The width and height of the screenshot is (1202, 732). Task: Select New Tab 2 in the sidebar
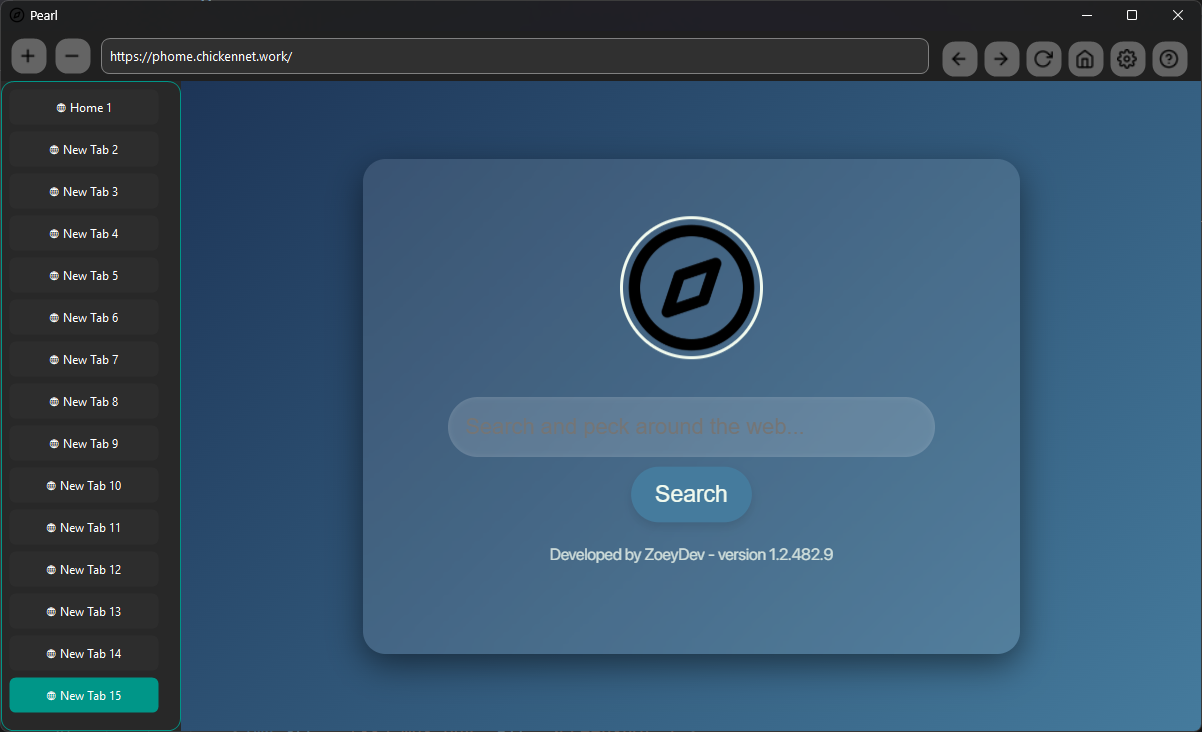83,149
